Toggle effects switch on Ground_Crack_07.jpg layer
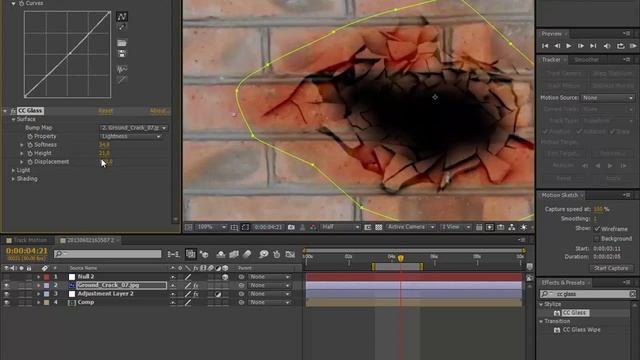 (196, 285)
